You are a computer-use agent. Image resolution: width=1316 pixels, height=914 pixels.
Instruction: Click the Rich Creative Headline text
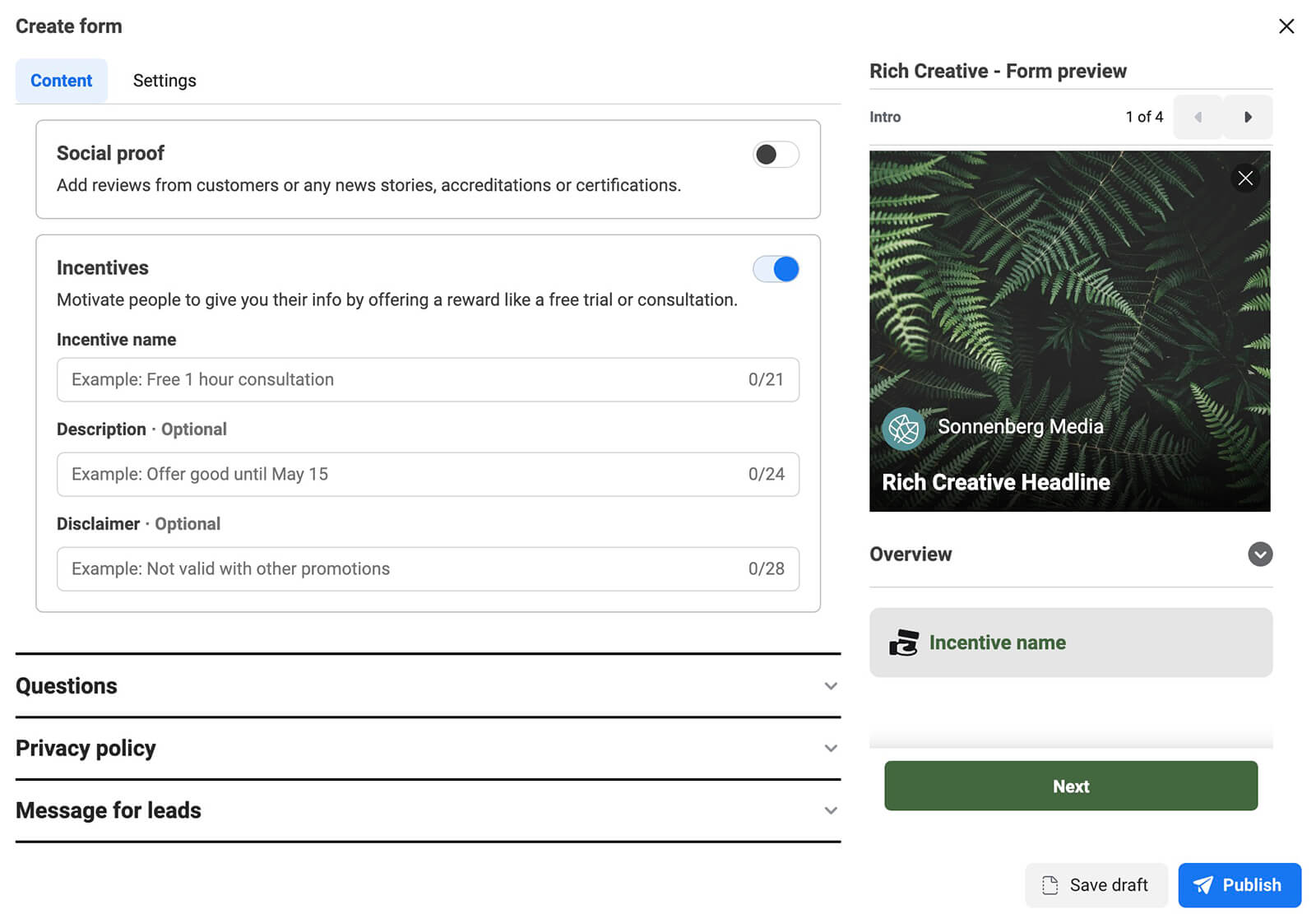996,482
